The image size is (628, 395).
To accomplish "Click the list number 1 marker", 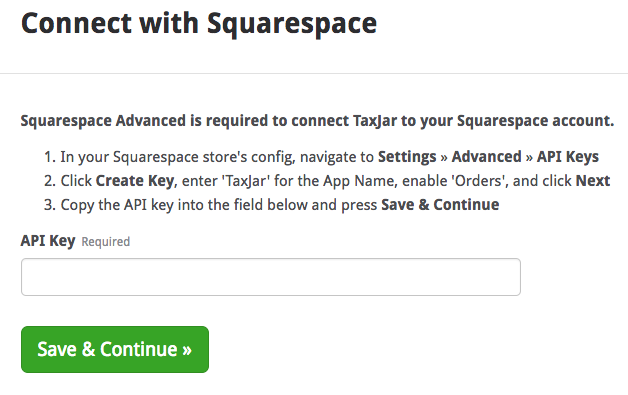I will pyautogui.click(x=50, y=157).
